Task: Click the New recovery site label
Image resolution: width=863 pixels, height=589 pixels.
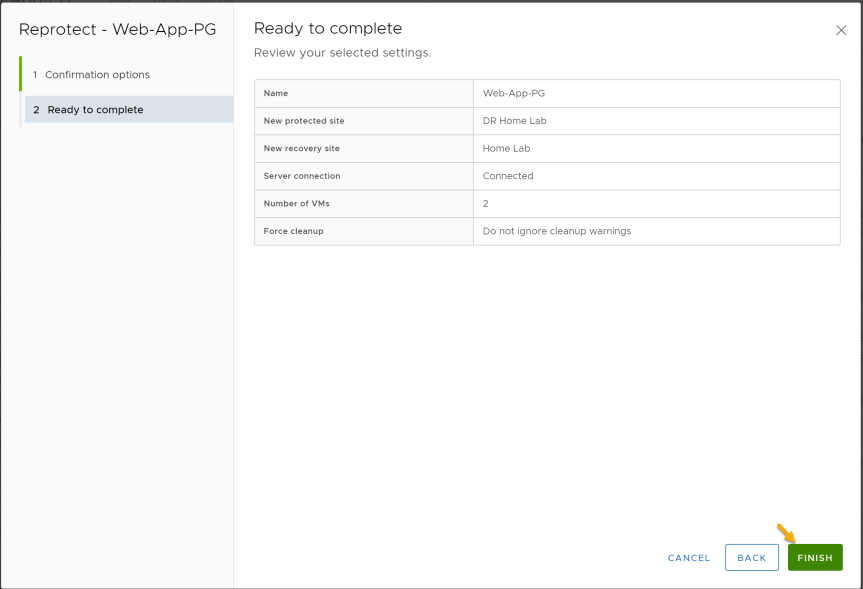Action: click(302, 148)
